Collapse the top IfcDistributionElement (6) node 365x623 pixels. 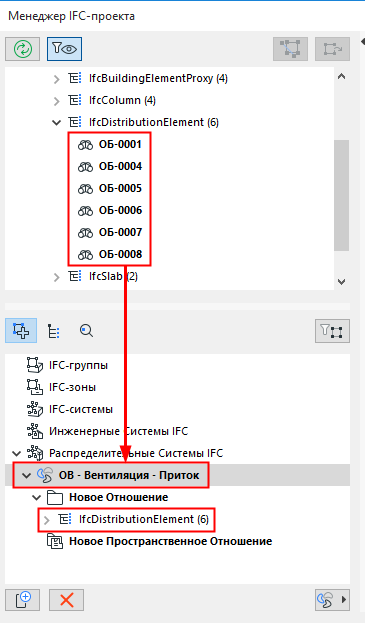pos(56,122)
